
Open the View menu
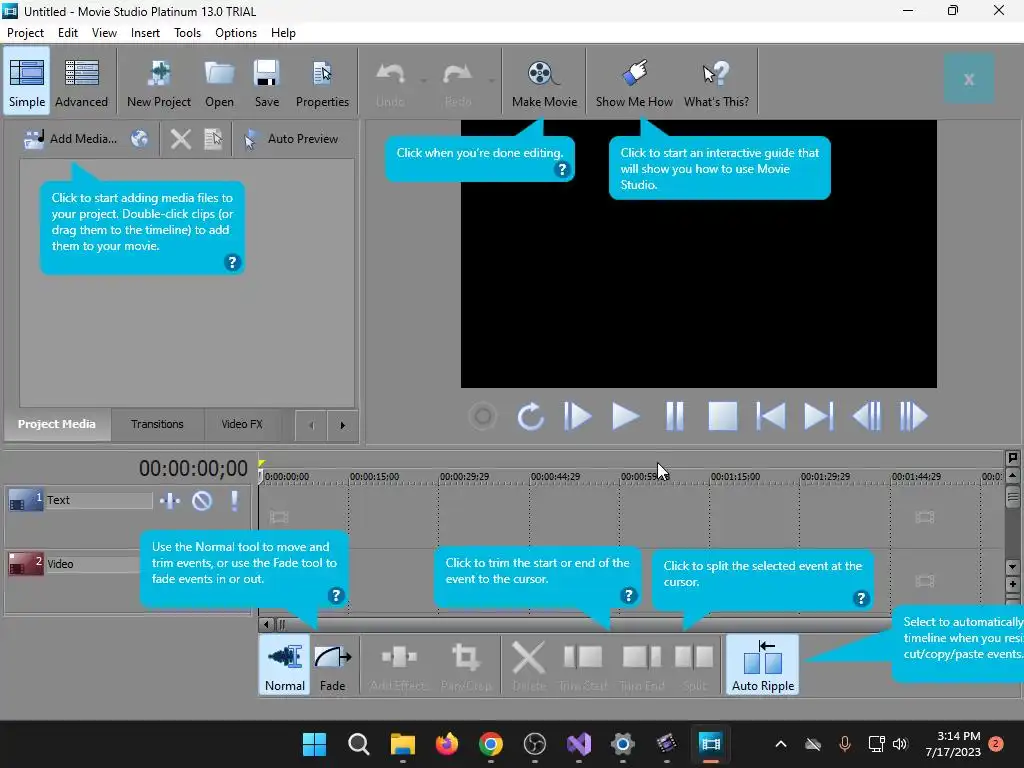click(104, 33)
